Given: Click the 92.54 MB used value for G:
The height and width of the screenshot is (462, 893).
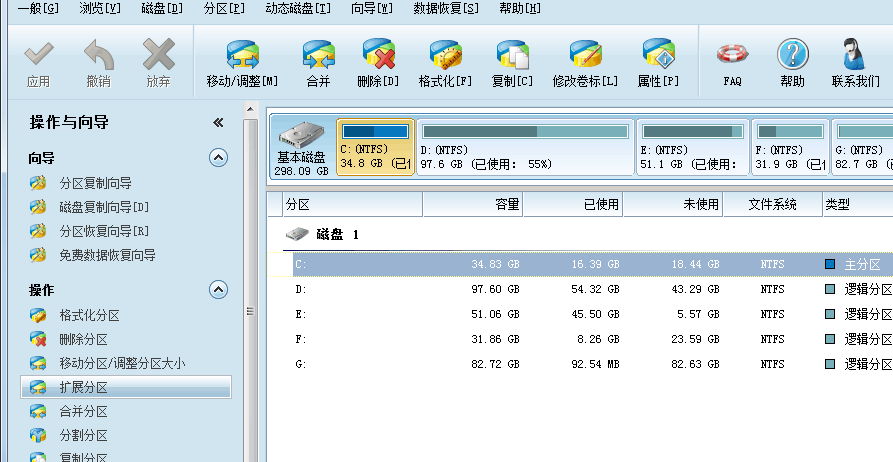Looking at the screenshot, I should point(595,364).
